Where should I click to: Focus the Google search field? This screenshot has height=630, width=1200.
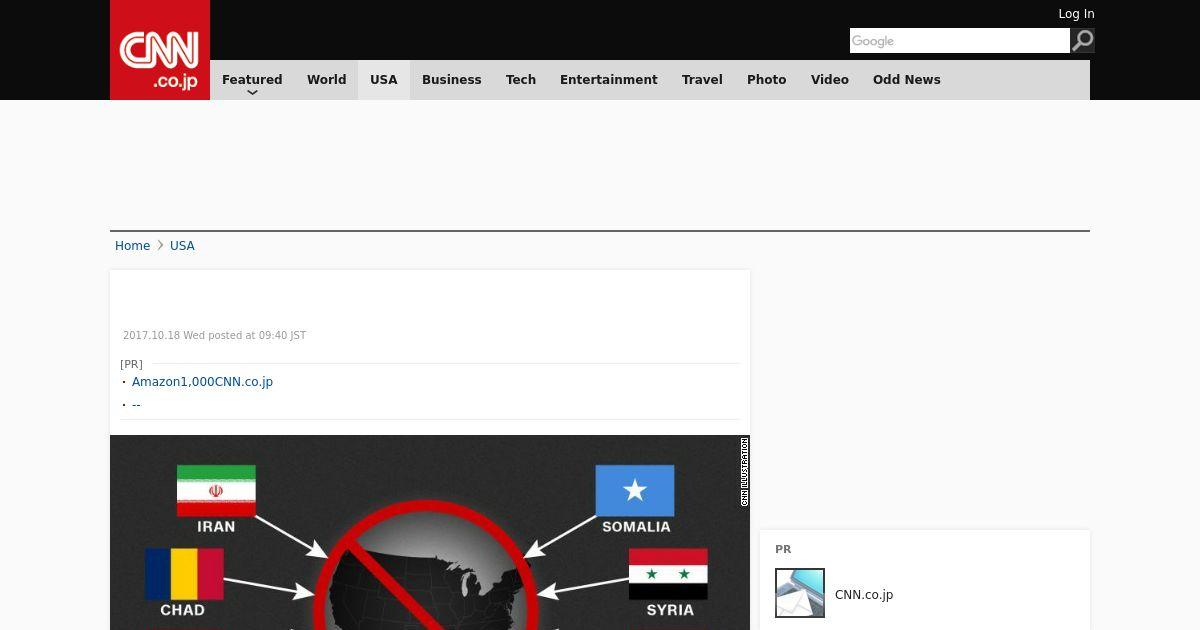coord(960,40)
